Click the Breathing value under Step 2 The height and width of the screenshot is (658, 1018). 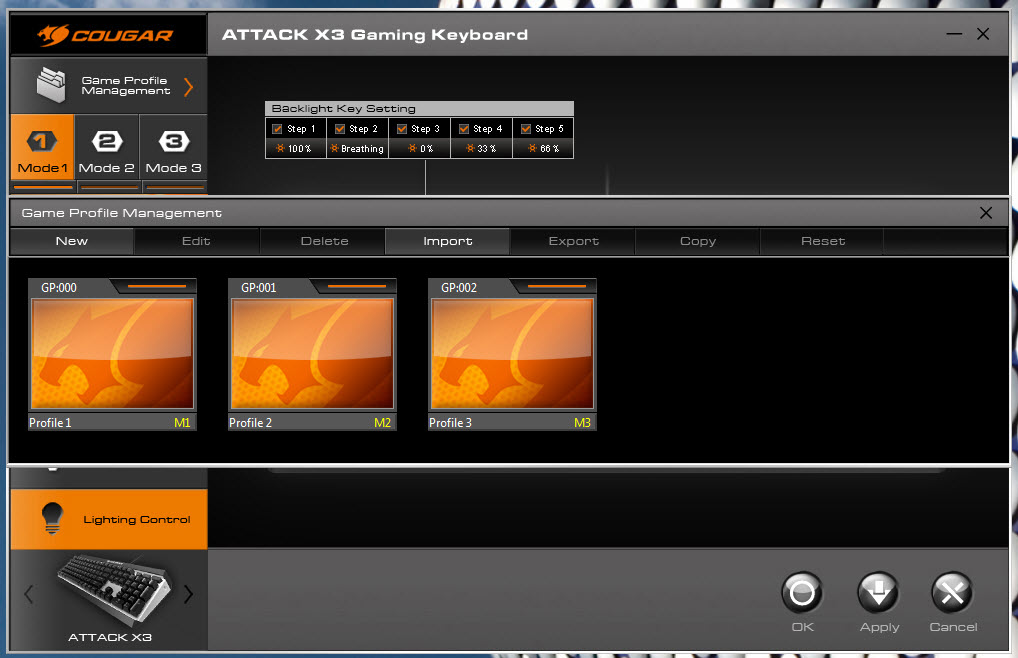[x=362, y=149]
